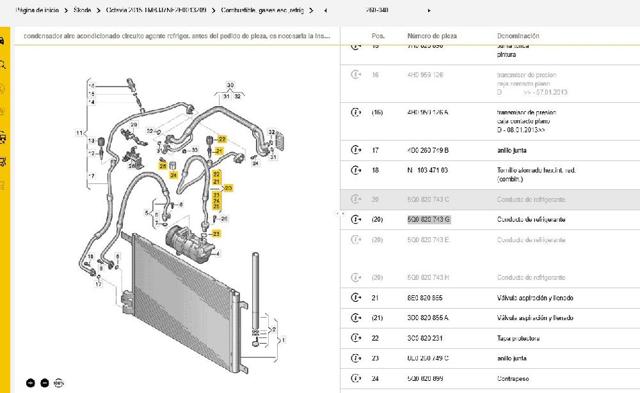
Task: Open info icon for greyed part 4H0 959 126
Action: (x=356, y=75)
